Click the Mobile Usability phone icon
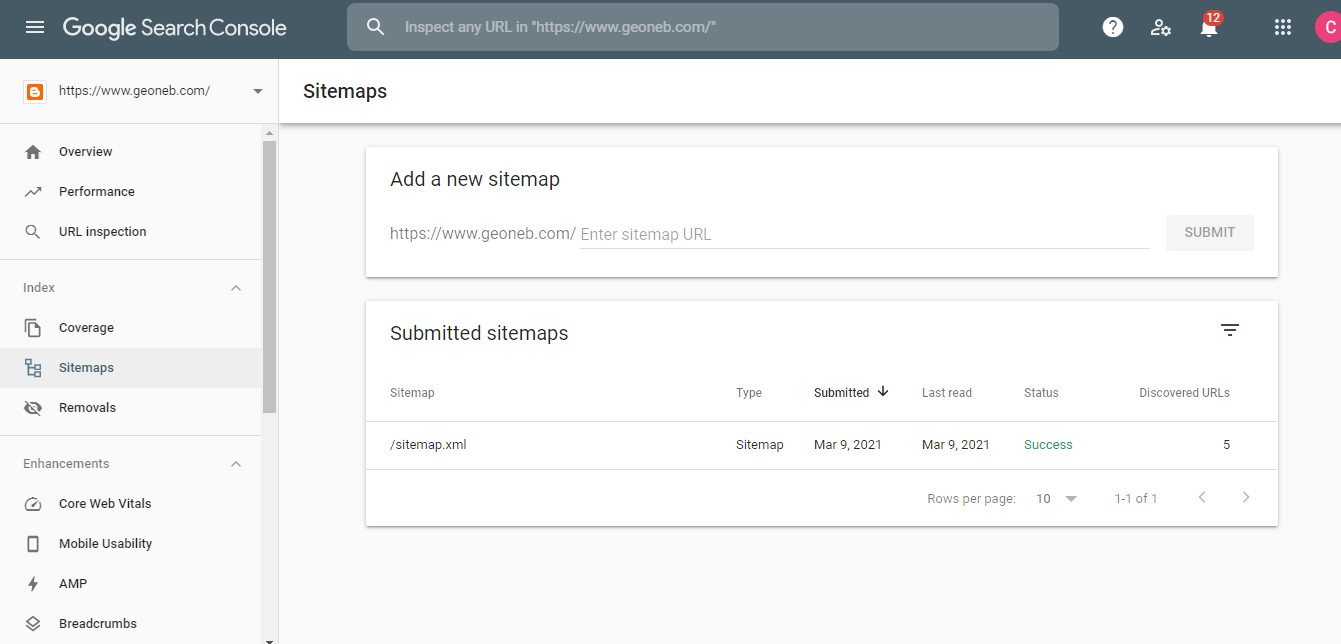The image size is (1341, 644). (33, 544)
